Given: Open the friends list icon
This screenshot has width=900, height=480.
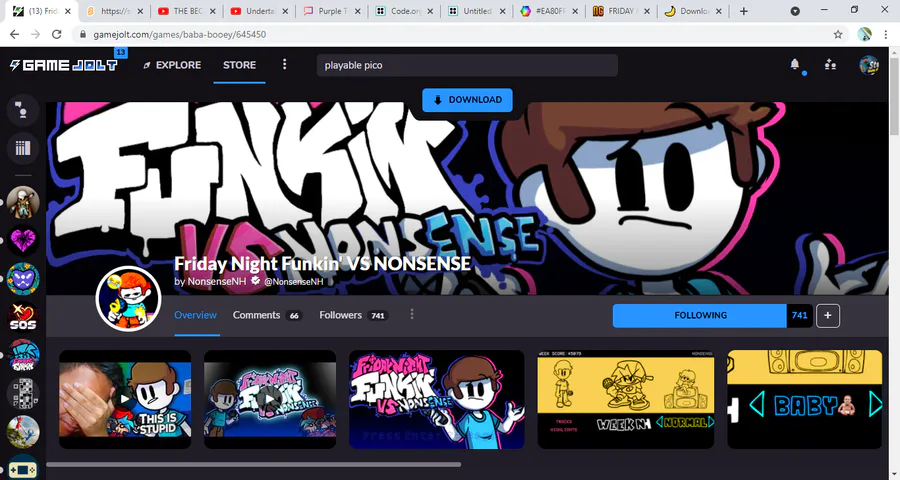Looking at the screenshot, I should tap(830, 65).
